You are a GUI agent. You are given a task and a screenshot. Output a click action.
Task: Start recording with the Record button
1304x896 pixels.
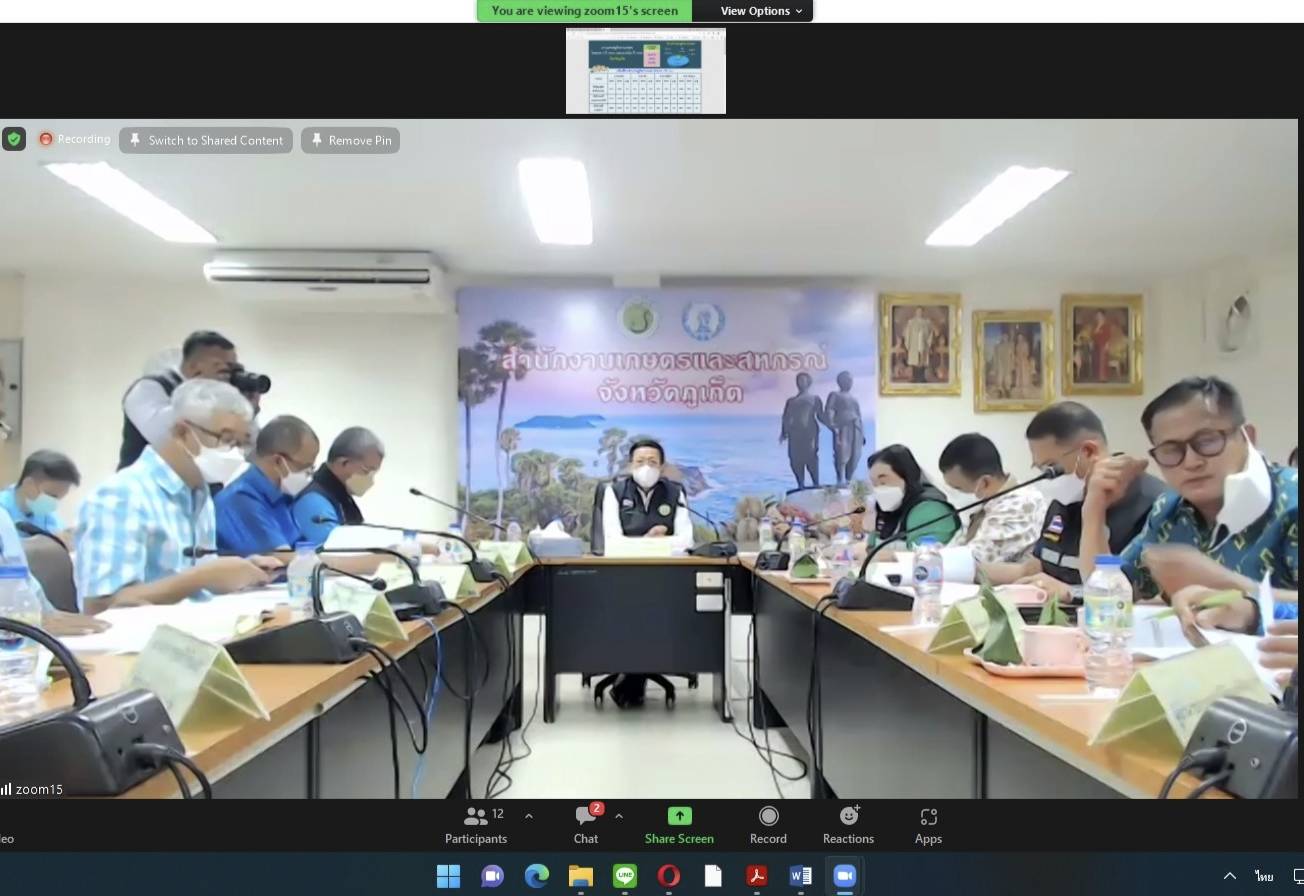[768, 826]
